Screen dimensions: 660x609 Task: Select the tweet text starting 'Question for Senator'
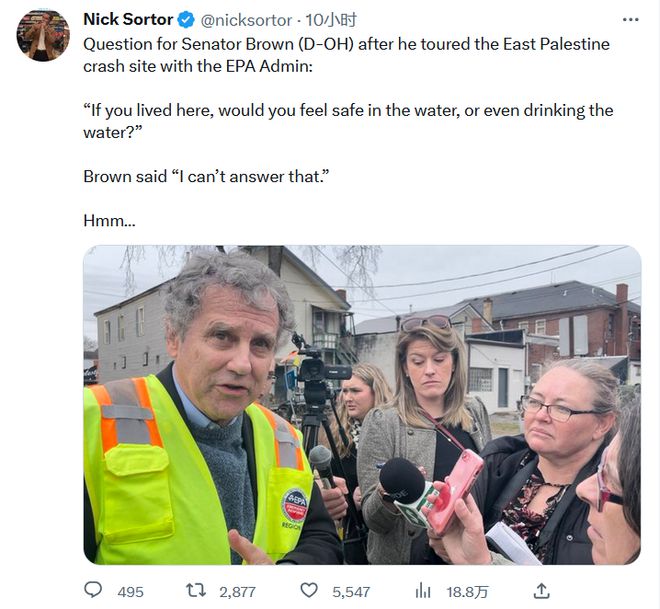tap(346, 55)
